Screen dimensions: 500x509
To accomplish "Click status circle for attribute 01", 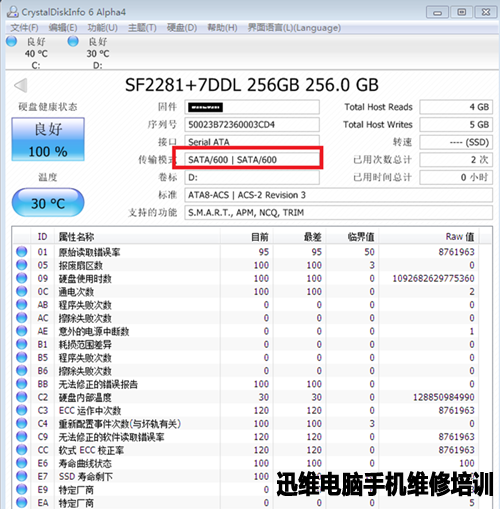I will 22,251.
